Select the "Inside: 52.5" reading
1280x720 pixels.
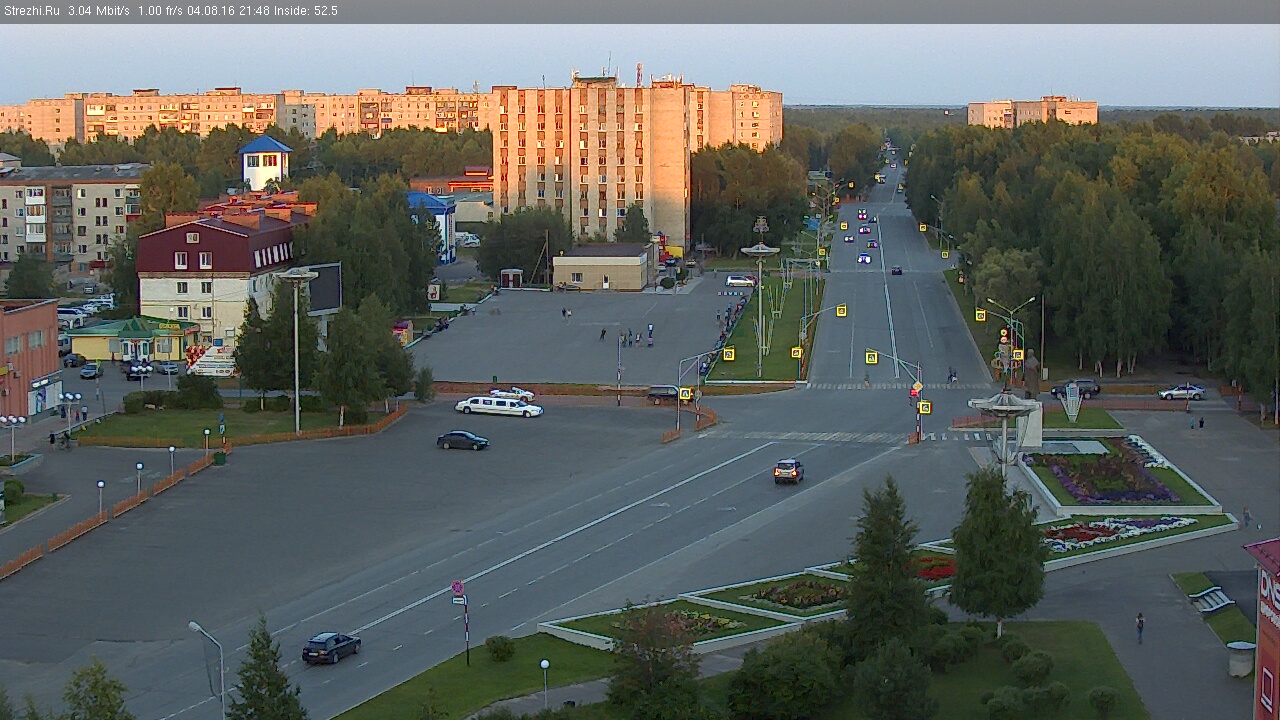(x=307, y=11)
